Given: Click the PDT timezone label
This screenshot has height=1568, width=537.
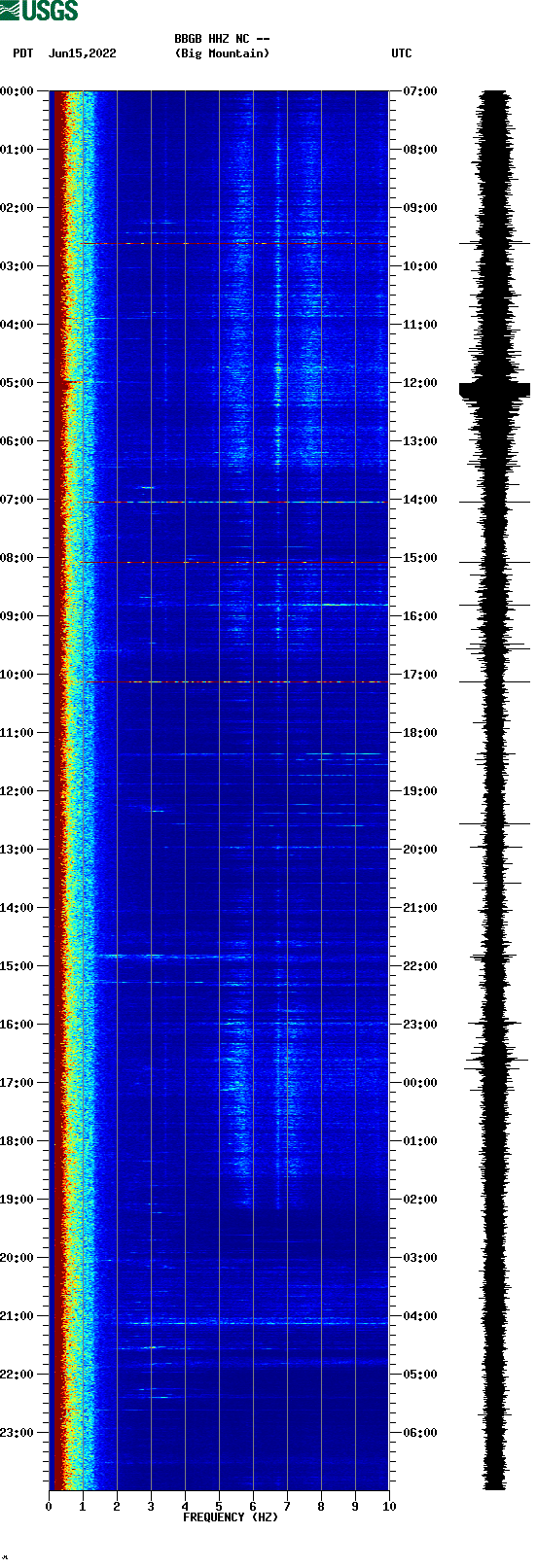Looking at the screenshot, I should click(23, 53).
